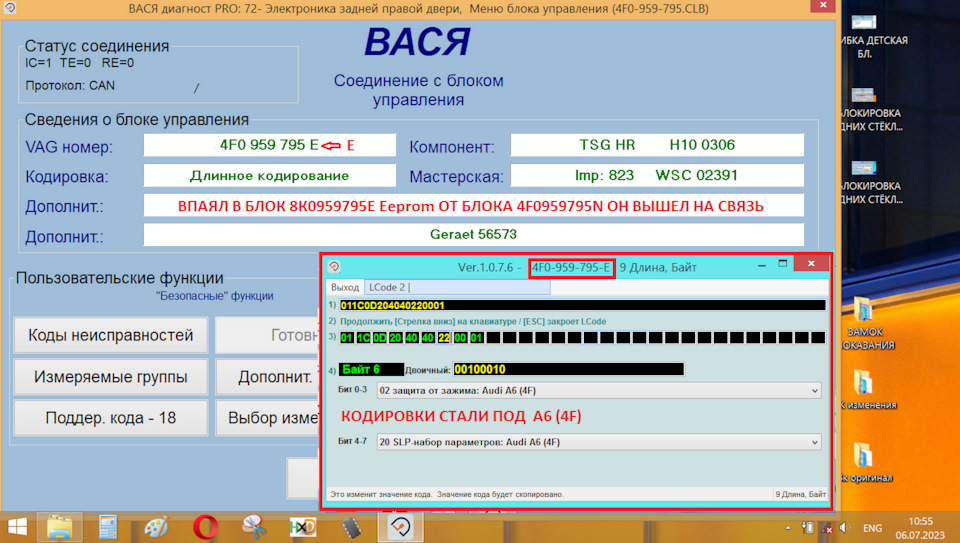Close the LCode window
Screen dimensions: 960x543
click(811, 263)
